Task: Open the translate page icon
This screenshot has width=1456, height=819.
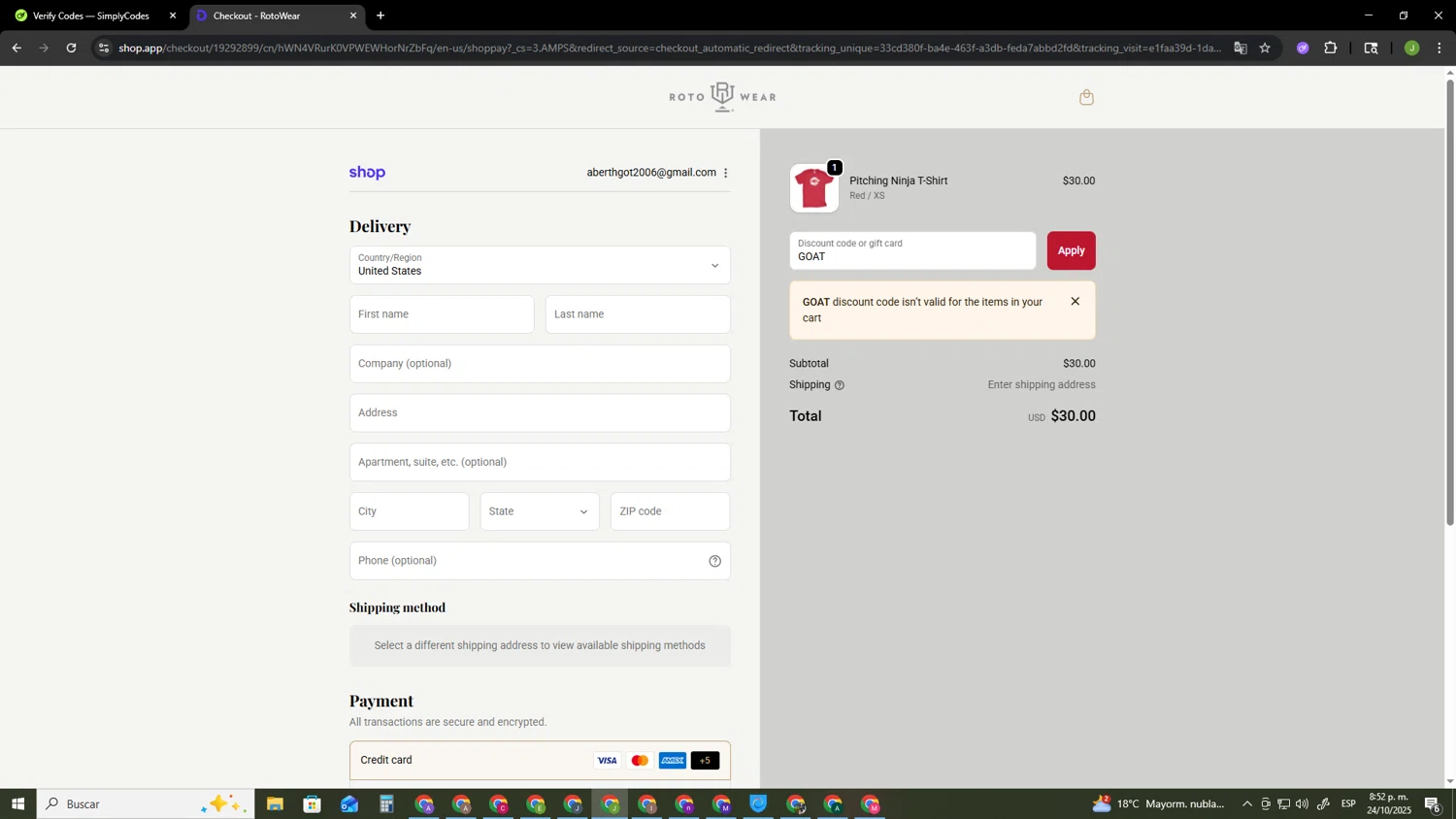Action: coord(1240,48)
